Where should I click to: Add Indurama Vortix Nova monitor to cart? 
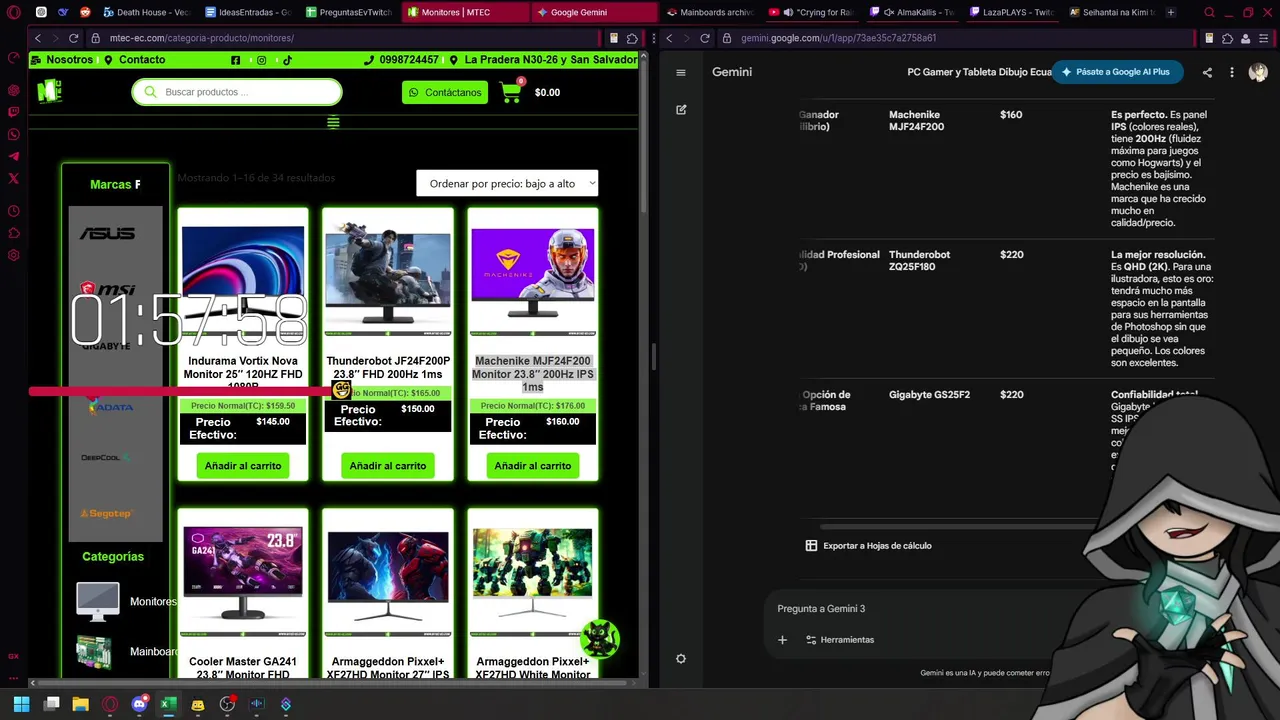pos(243,466)
